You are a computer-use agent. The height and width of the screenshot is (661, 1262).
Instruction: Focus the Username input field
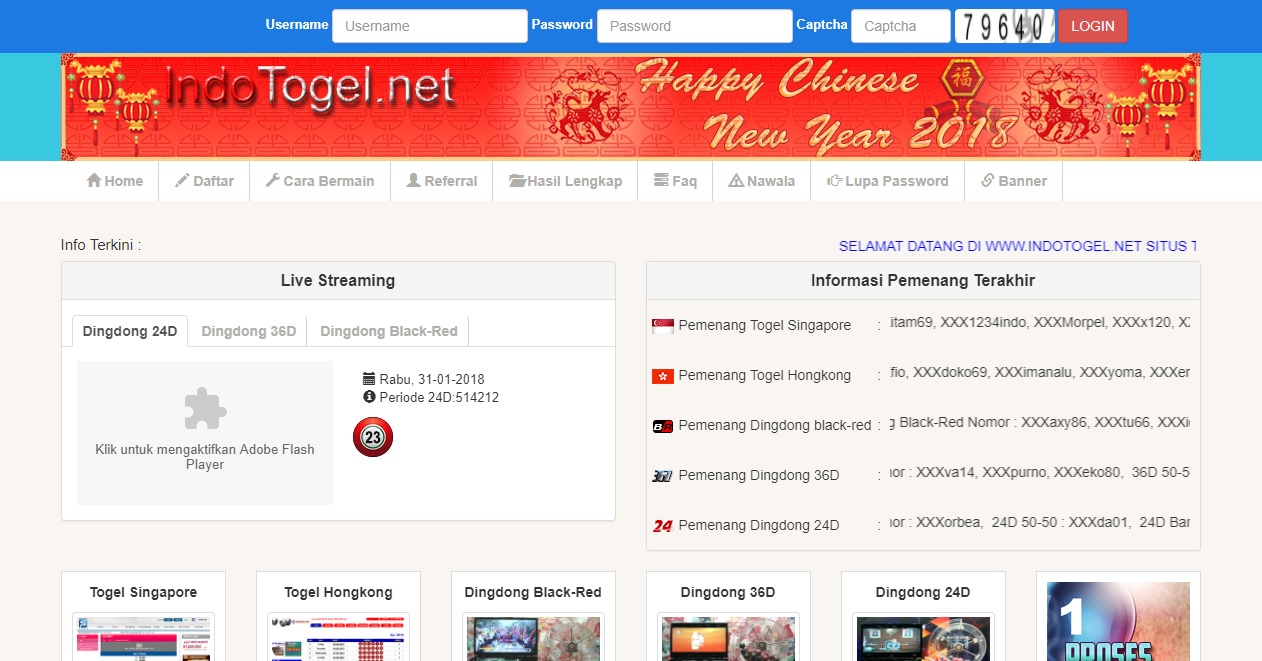(x=430, y=26)
